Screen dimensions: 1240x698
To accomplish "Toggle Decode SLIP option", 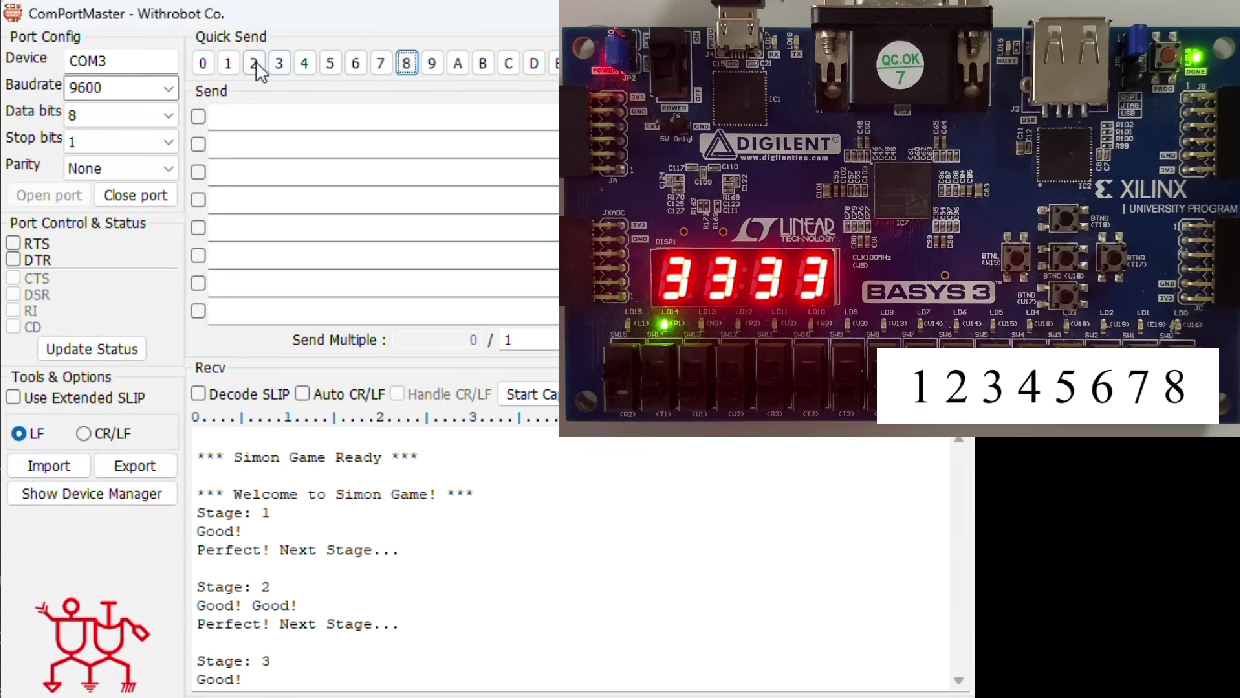I will 198,394.
